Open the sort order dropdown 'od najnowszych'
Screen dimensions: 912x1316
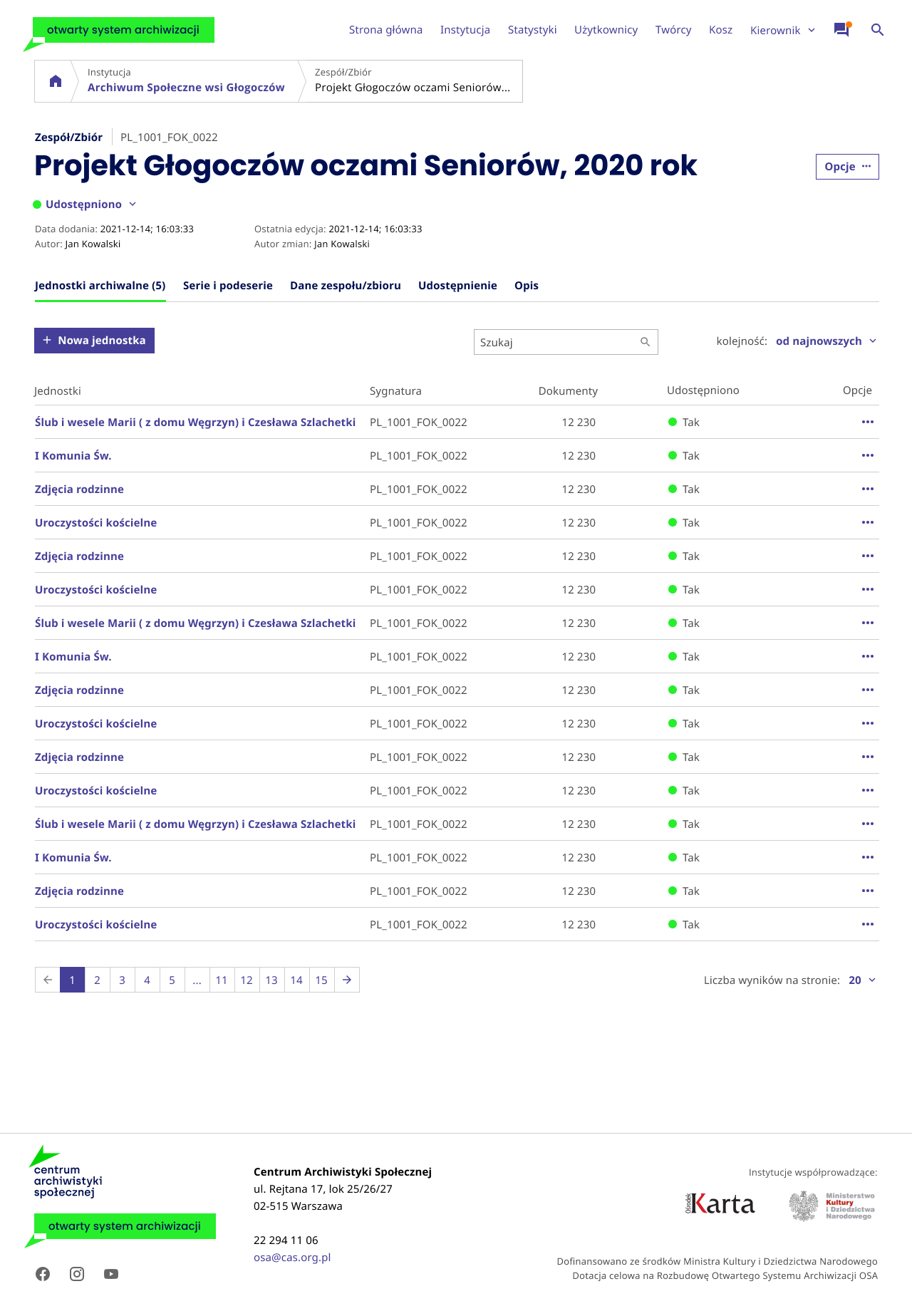pyautogui.click(x=826, y=341)
